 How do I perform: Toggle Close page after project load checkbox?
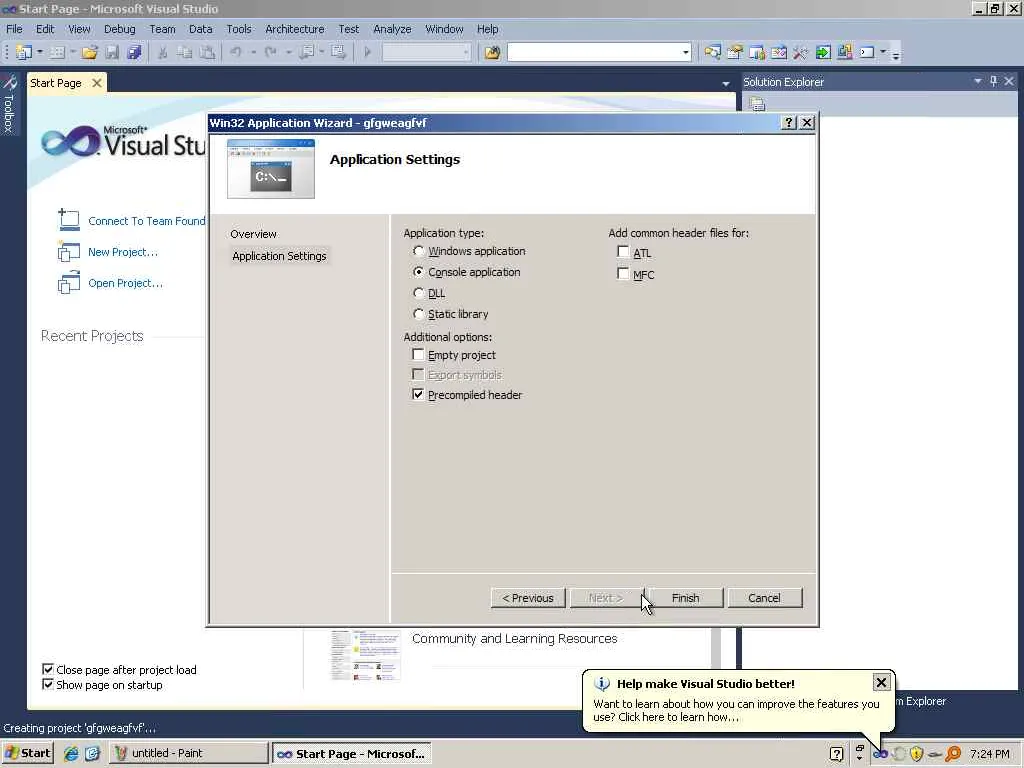pyautogui.click(x=48, y=669)
